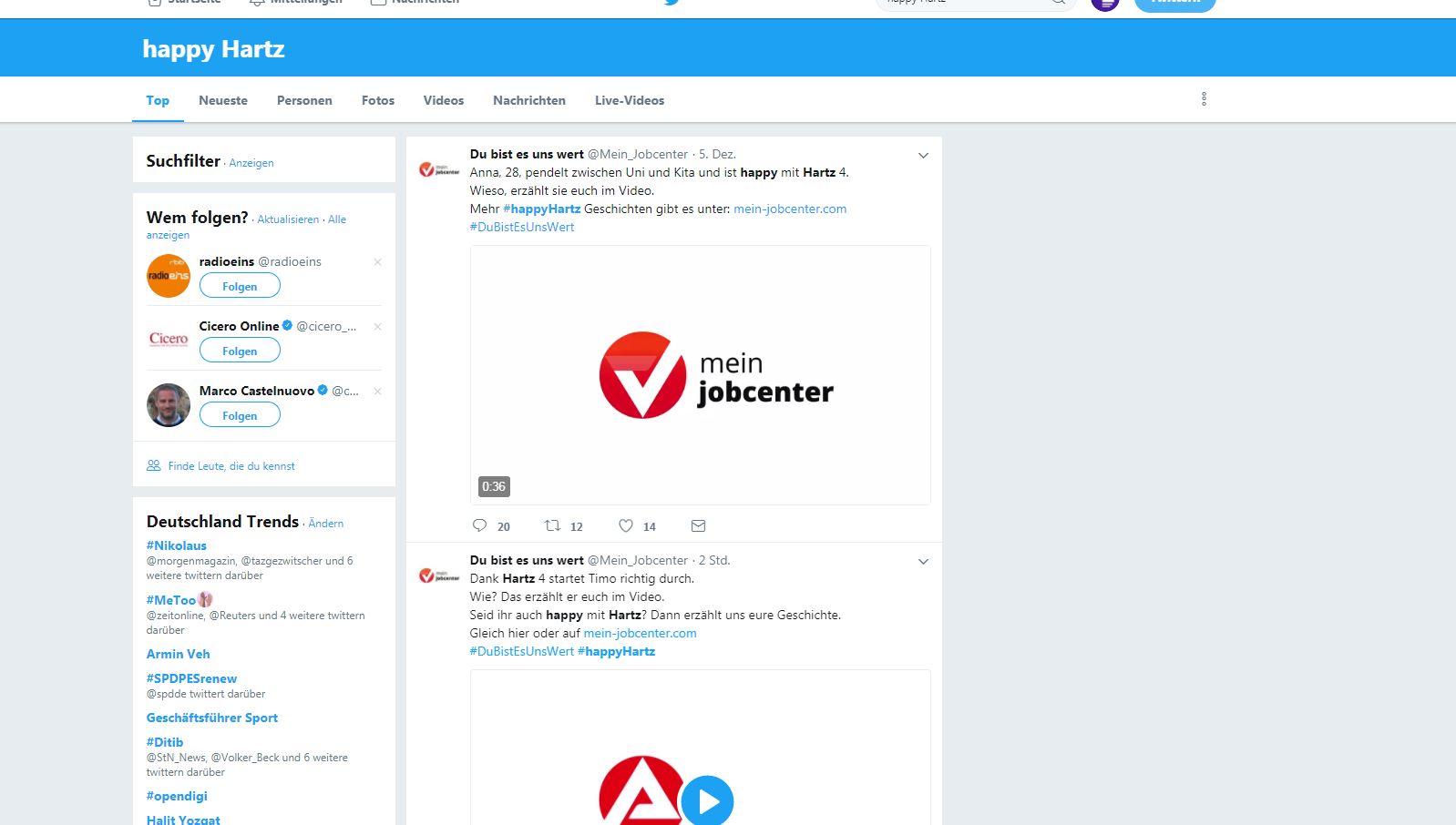The height and width of the screenshot is (825, 1456).
Task: Open the mein jobcenter video thumbnail
Action: [701, 375]
